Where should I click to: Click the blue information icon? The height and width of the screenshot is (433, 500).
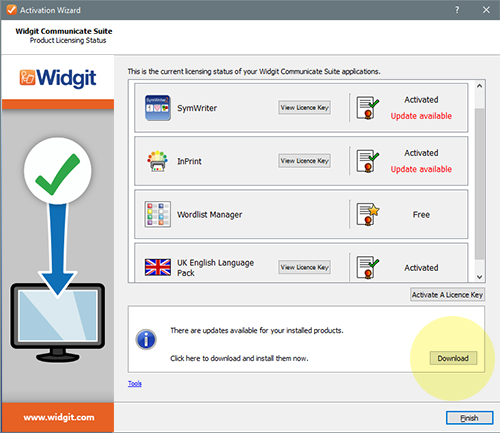146,340
